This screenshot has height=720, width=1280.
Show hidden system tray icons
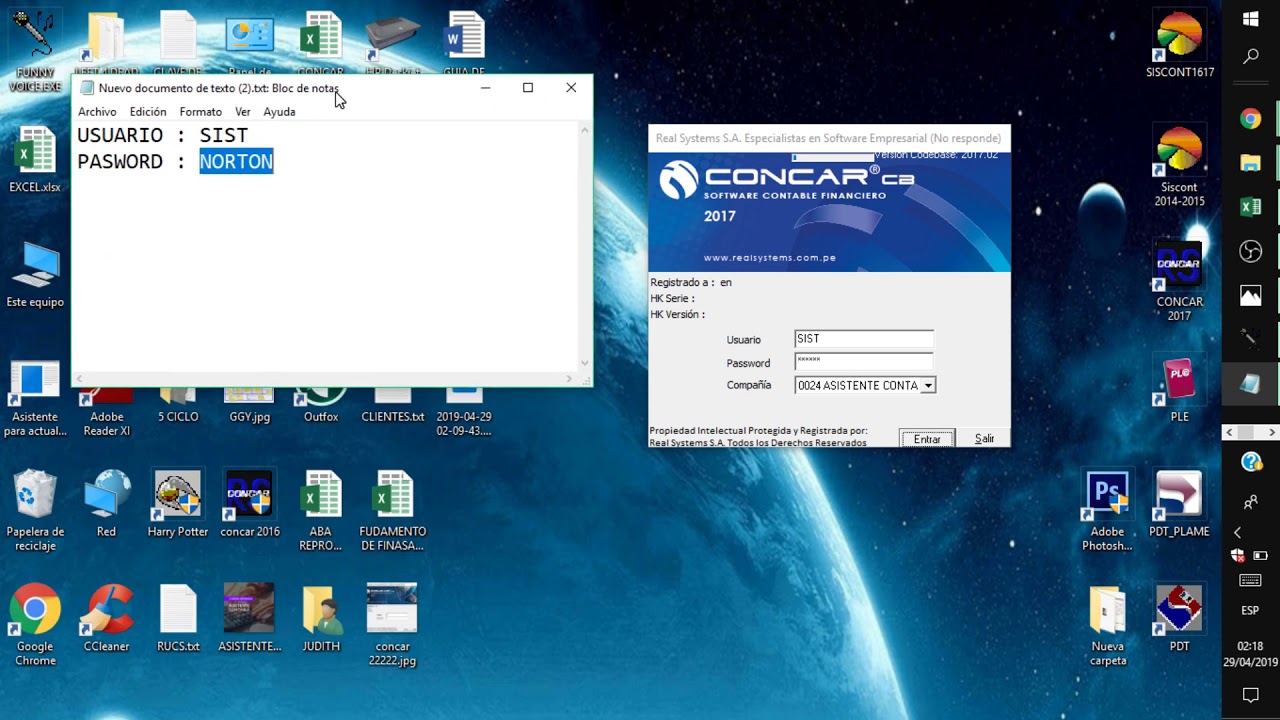click(1237, 532)
